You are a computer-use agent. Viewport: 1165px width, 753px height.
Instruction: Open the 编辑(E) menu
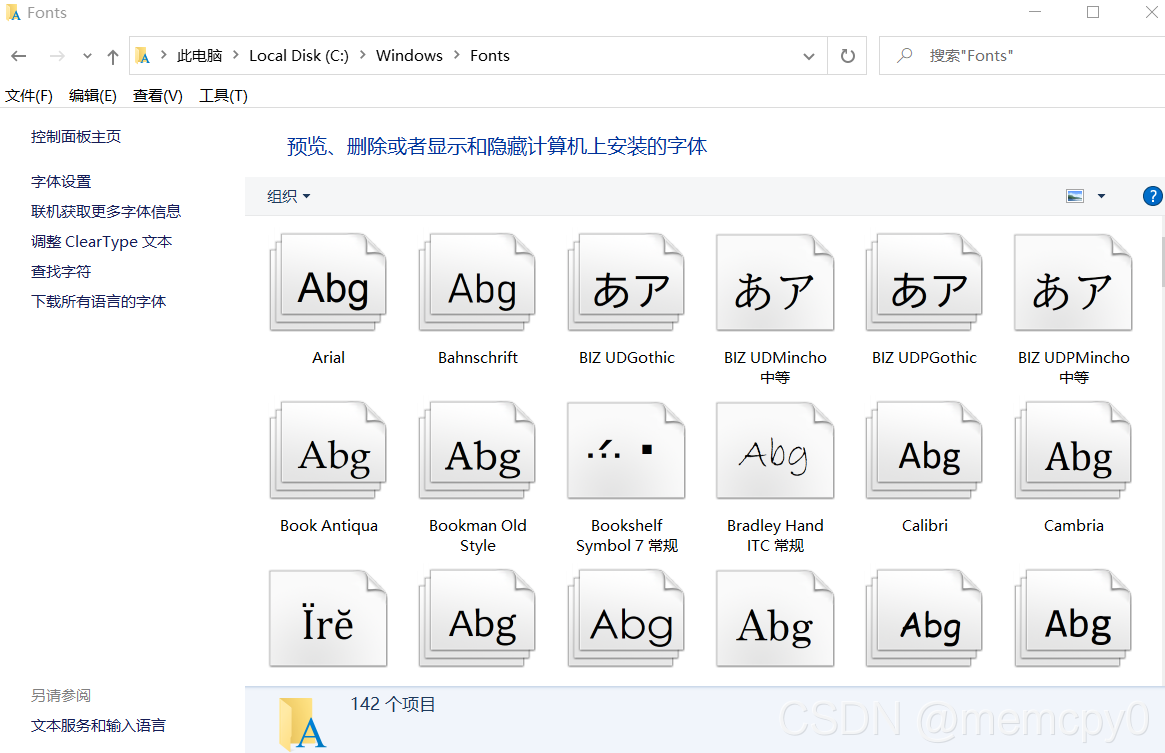(x=93, y=96)
